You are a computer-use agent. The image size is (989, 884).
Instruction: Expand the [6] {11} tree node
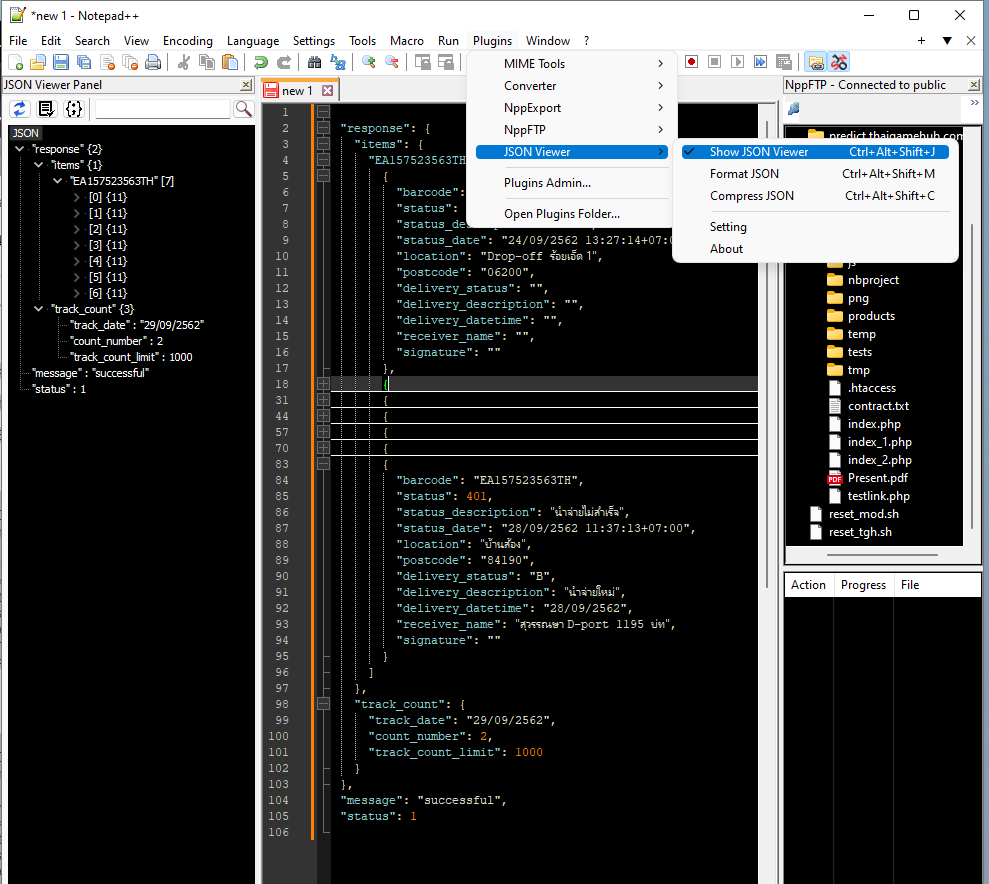(77, 293)
